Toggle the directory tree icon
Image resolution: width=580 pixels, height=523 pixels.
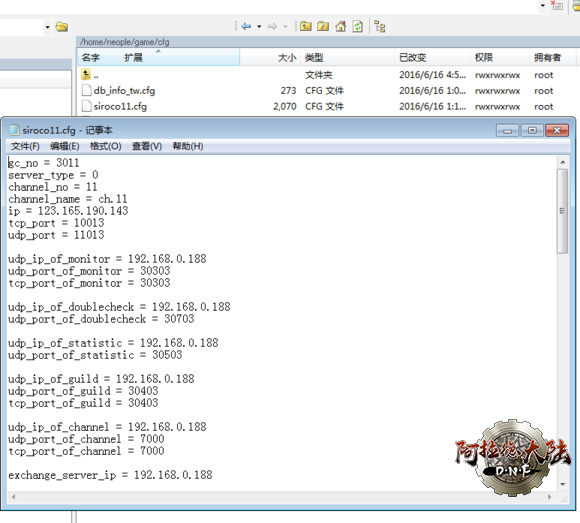click(x=380, y=27)
